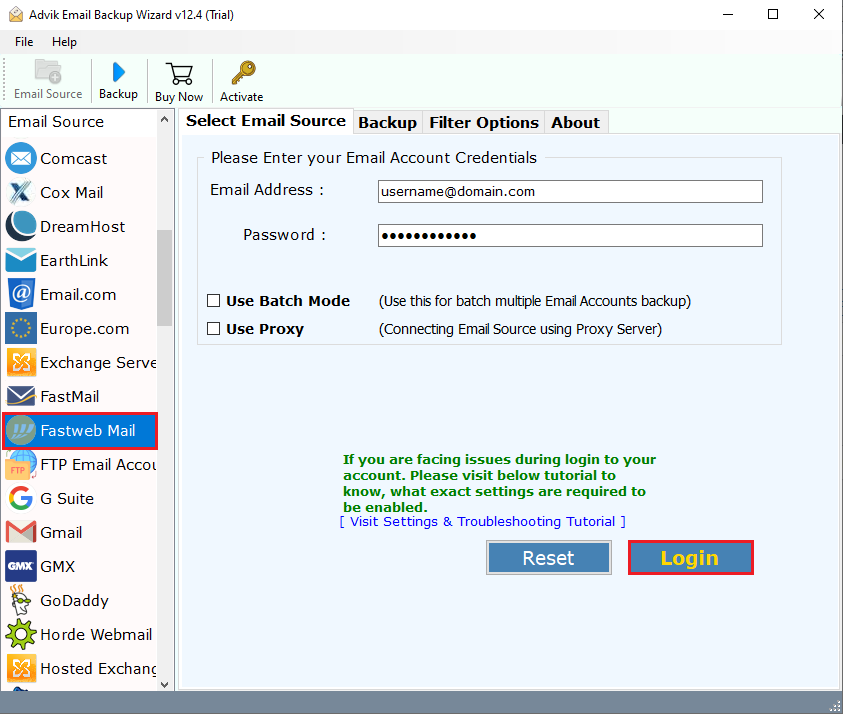This screenshot has width=843, height=714.
Task: Minimize the Advik Email Backup Wizard window
Action: coord(728,15)
